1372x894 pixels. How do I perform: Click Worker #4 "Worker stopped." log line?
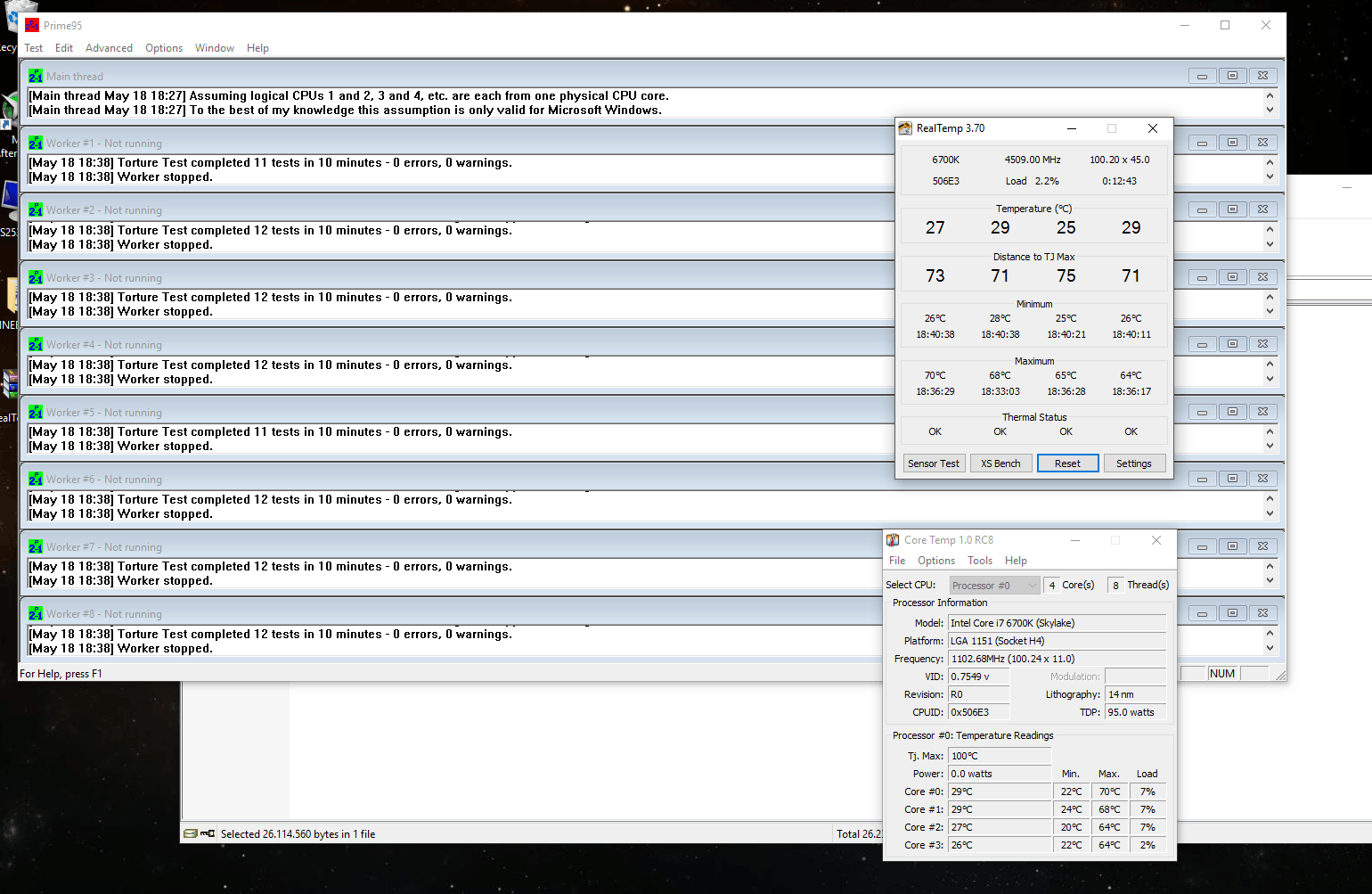point(120,380)
